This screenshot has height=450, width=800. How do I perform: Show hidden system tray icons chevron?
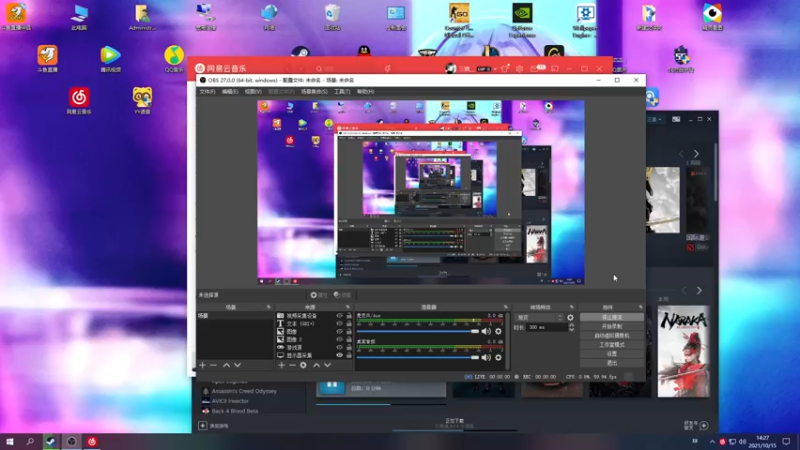coord(712,441)
